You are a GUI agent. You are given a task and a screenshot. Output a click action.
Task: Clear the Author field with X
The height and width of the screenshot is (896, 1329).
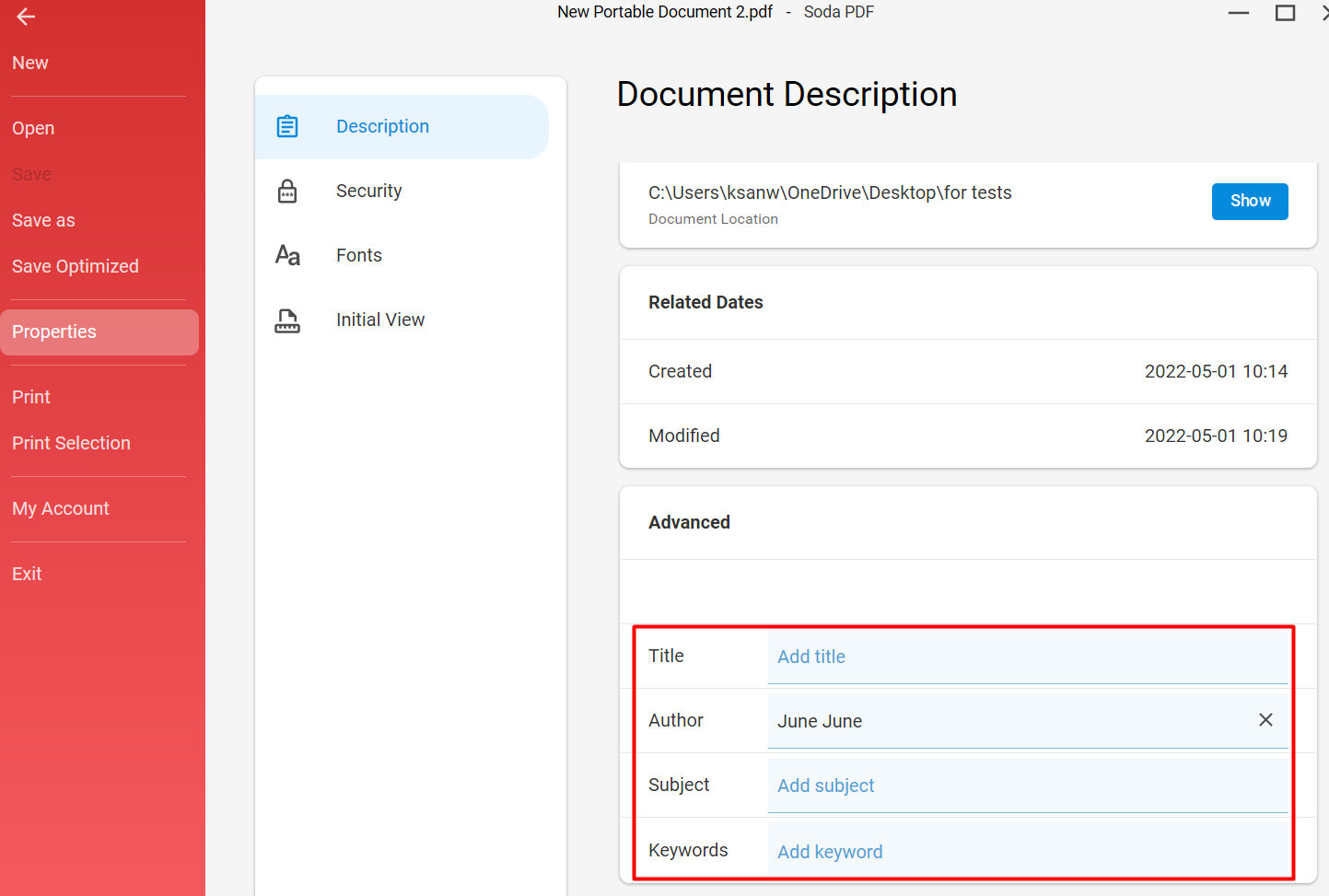click(x=1265, y=720)
